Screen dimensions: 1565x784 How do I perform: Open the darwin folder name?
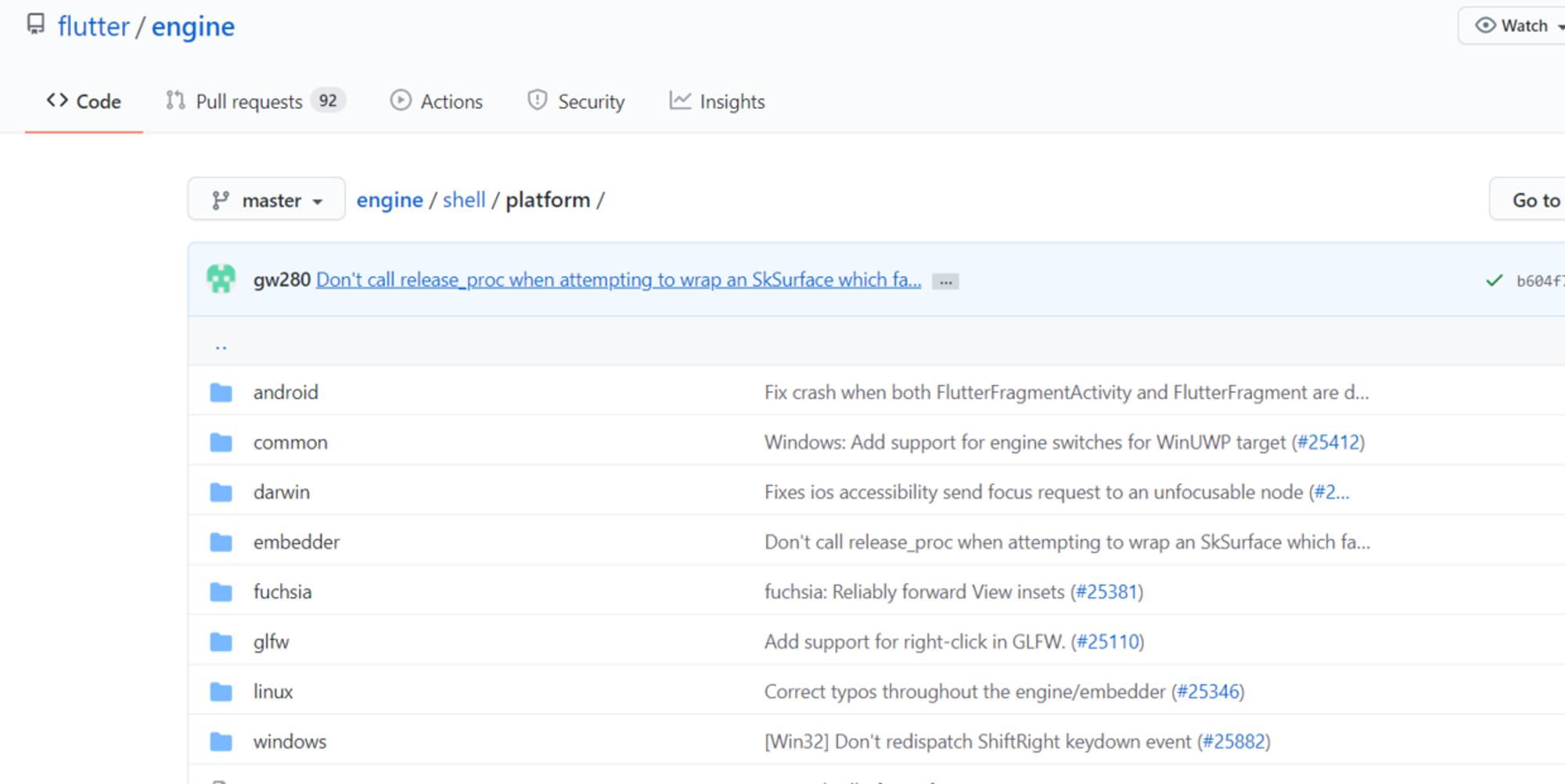[x=282, y=491]
